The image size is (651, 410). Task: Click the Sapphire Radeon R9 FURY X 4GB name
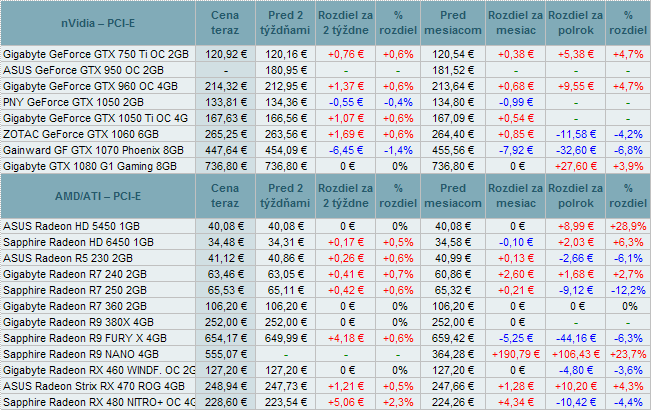click(85, 338)
